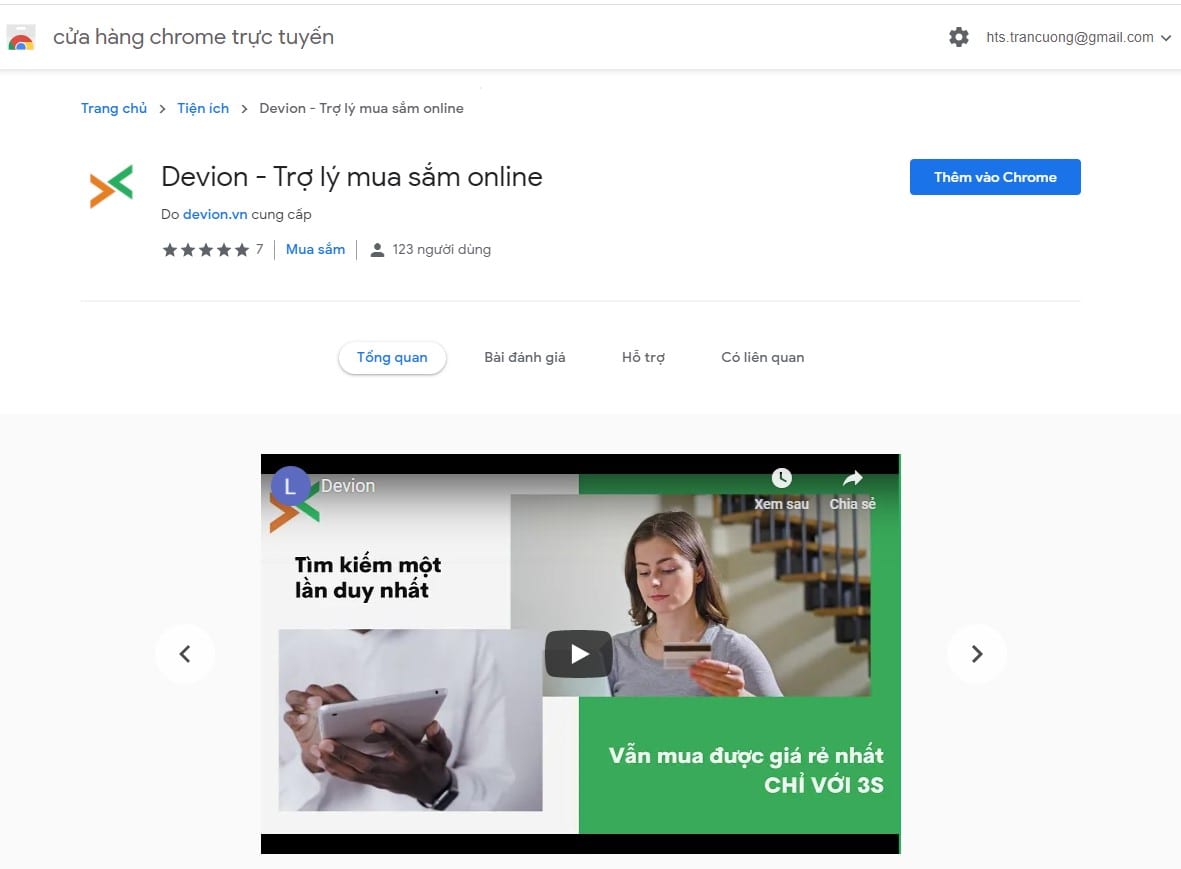1181x869 pixels.
Task: Click the user count person icon
Action: 377,250
